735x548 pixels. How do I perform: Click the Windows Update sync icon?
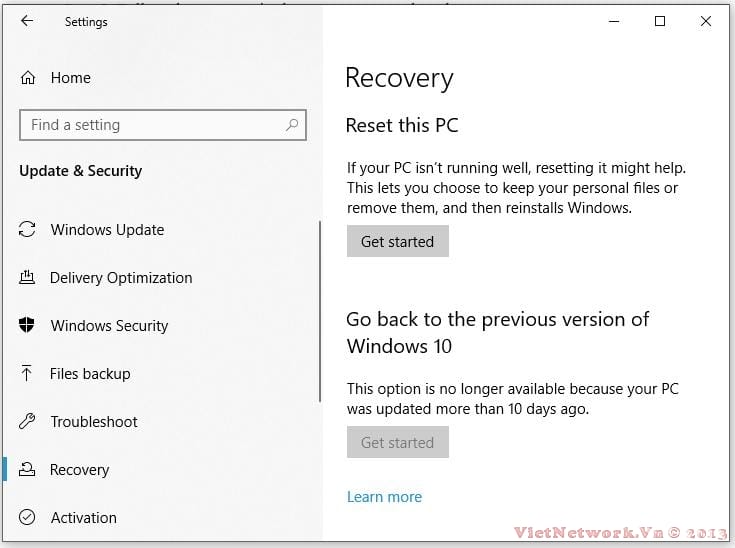coord(28,230)
